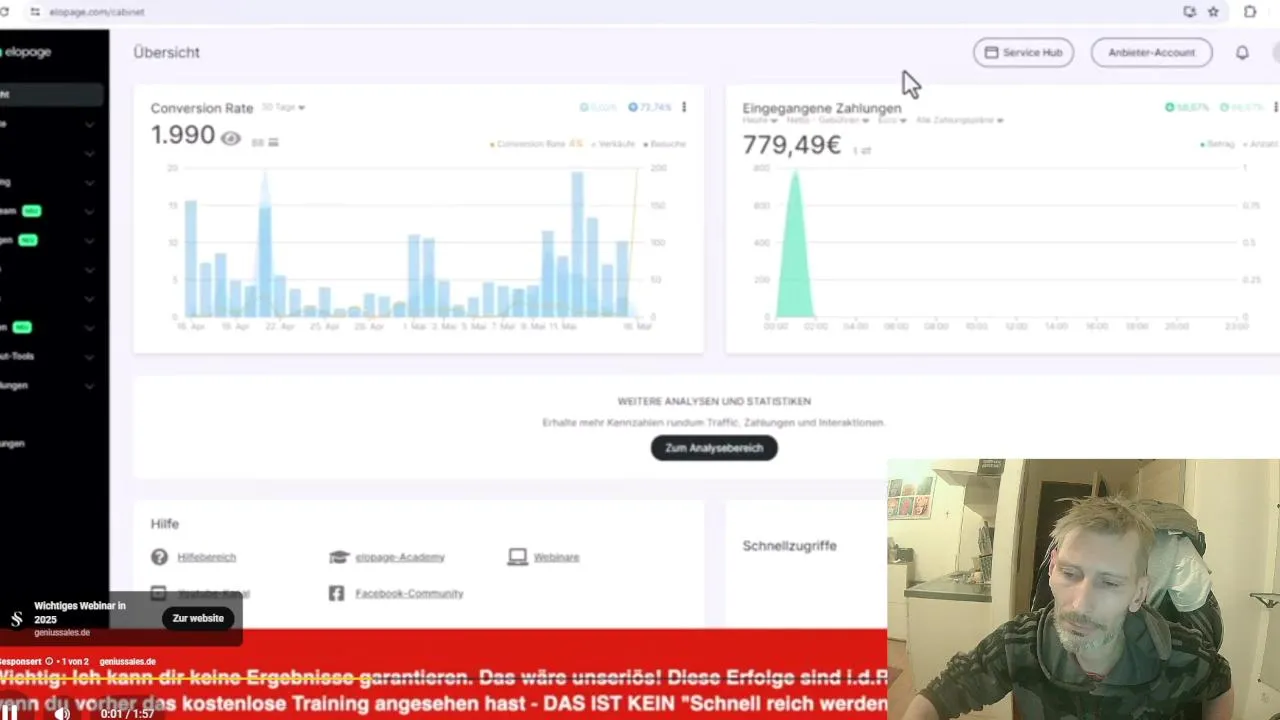Click the graduation cap Academy icon
Viewport: 1280px width, 720px height.
(339, 557)
